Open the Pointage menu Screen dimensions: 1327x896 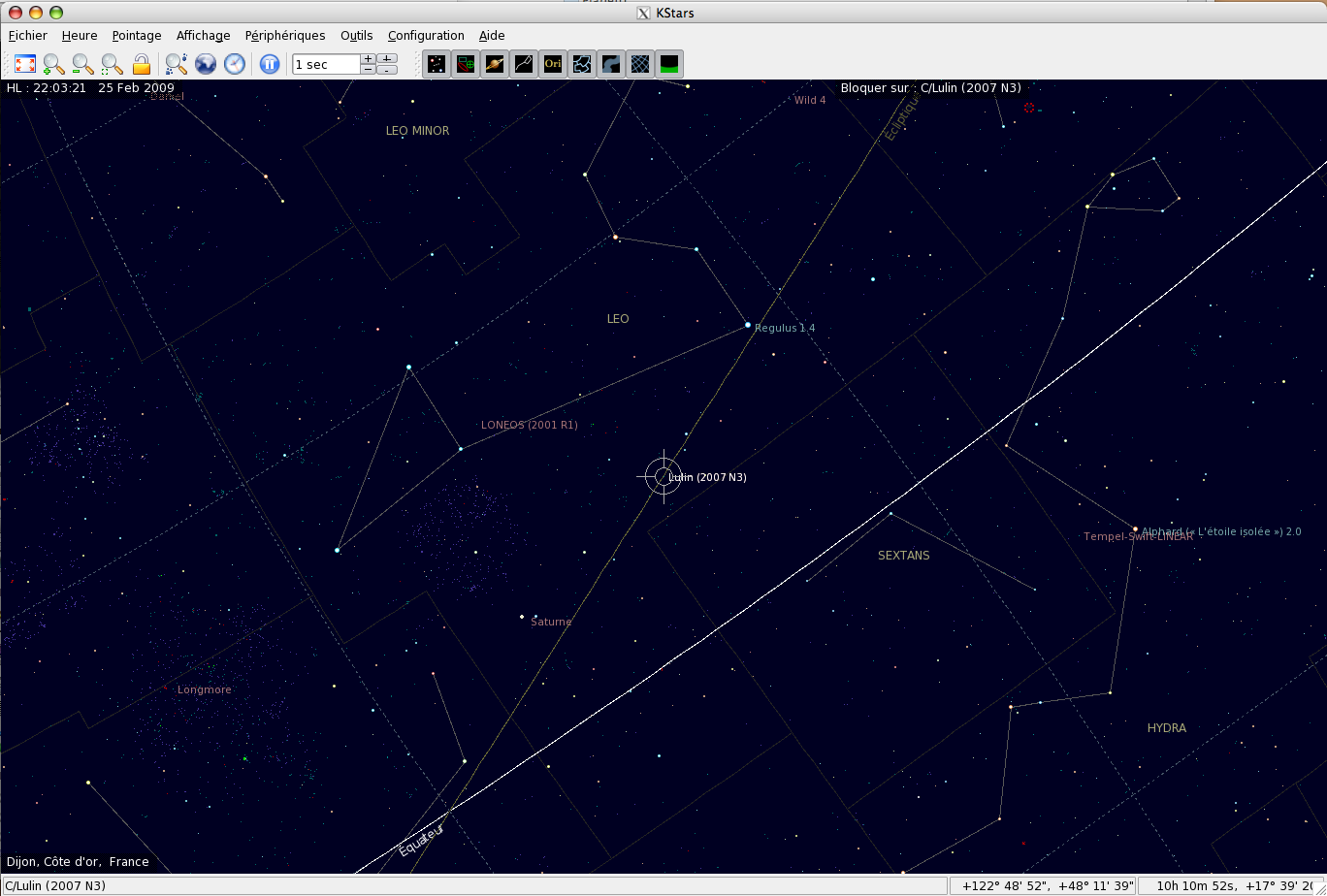(x=137, y=36)
